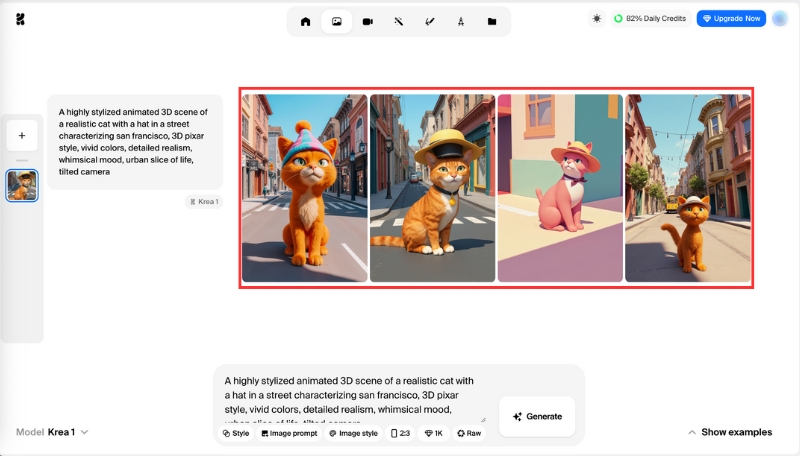Select the cat with yellow hat image
Screen dimensions: 800x456
click(x=432, y=188)
